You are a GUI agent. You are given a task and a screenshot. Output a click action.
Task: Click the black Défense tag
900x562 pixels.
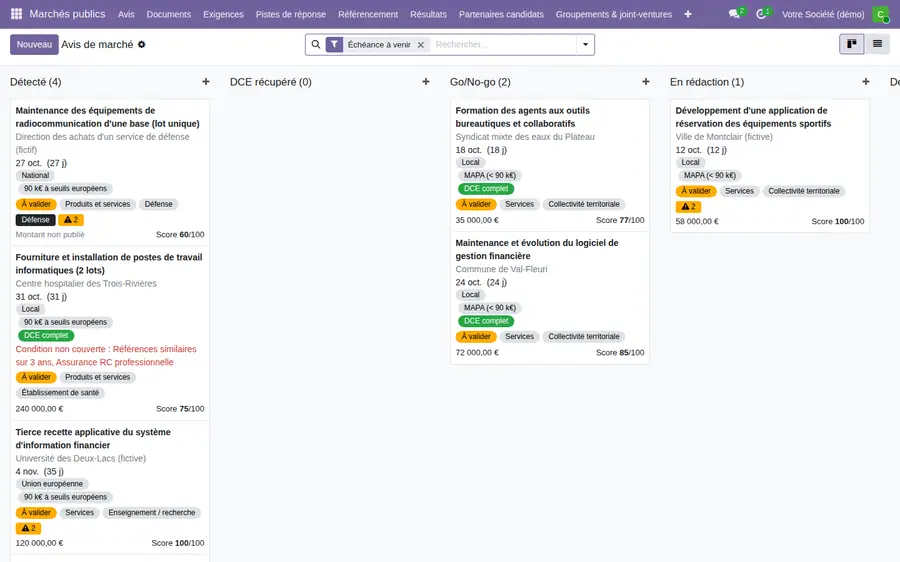[36, 220]
